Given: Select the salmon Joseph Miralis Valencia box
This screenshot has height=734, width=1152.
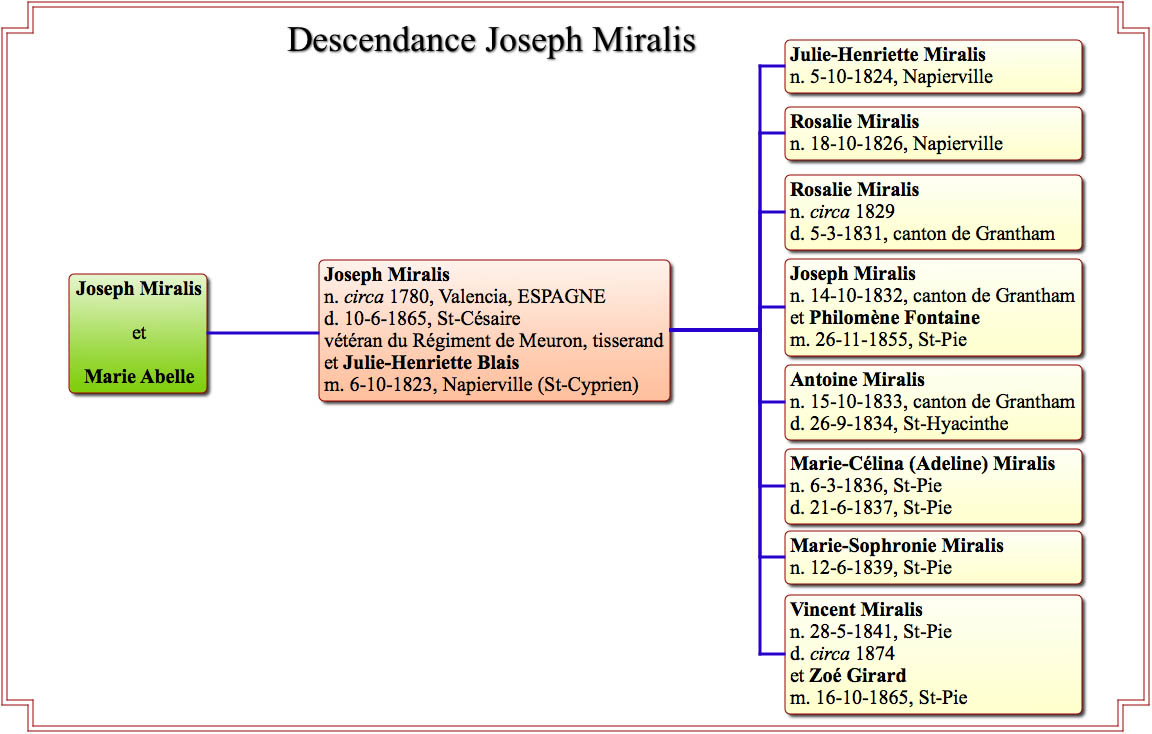Looking at the screenshot, I should click(x=494, y=330).
